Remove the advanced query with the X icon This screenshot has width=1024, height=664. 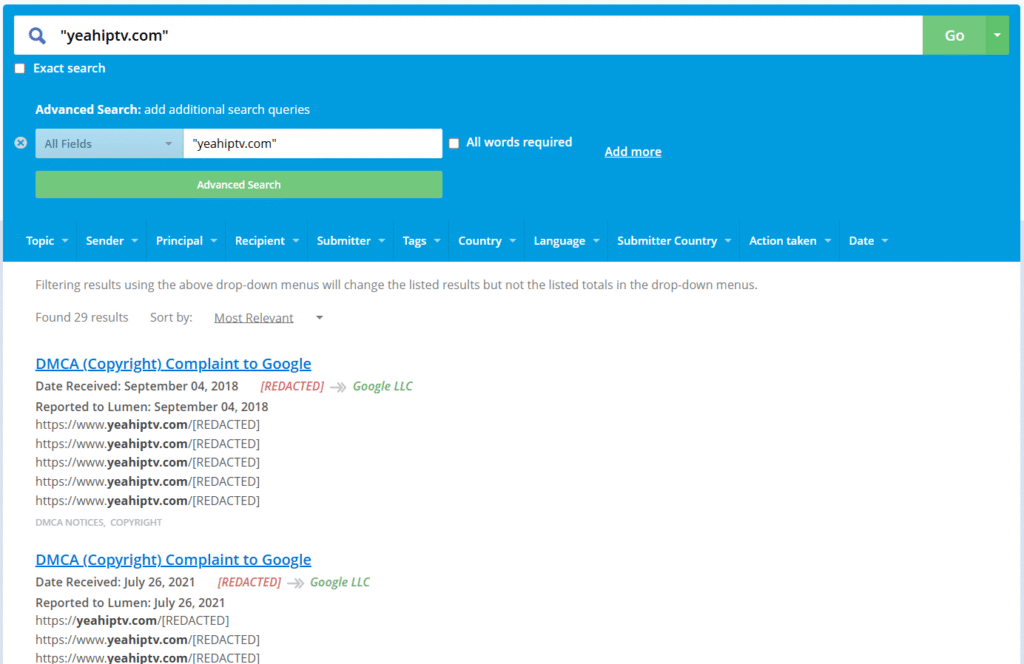(x=20, y=143)
